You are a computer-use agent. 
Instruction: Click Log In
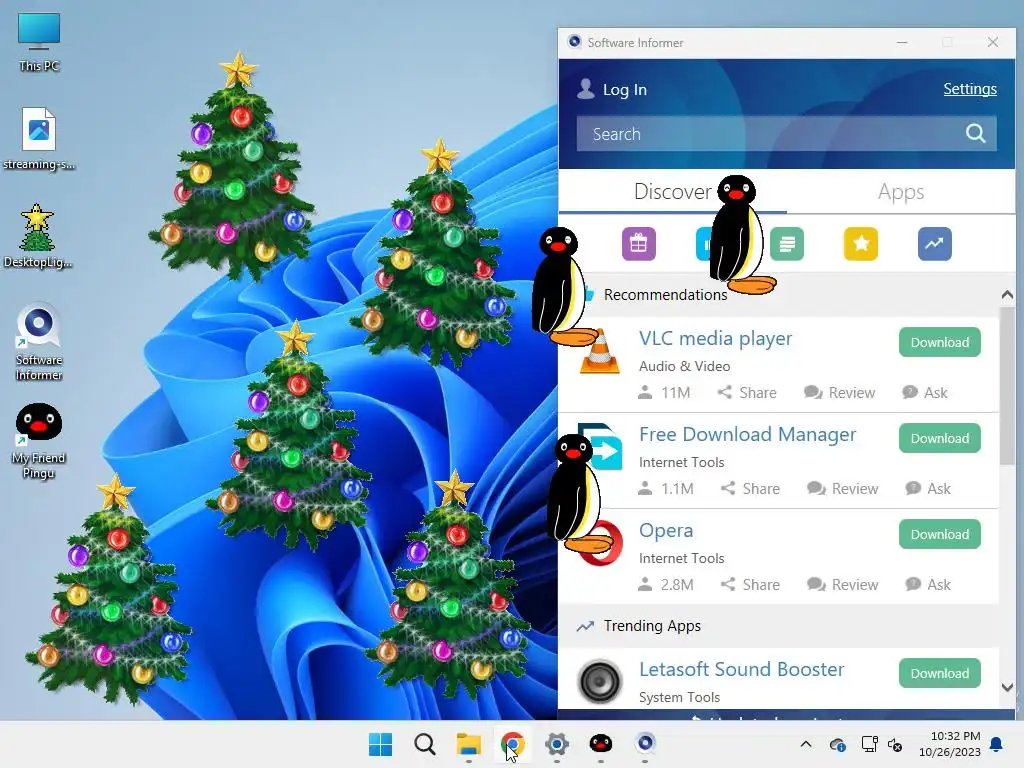click(624, 89)
